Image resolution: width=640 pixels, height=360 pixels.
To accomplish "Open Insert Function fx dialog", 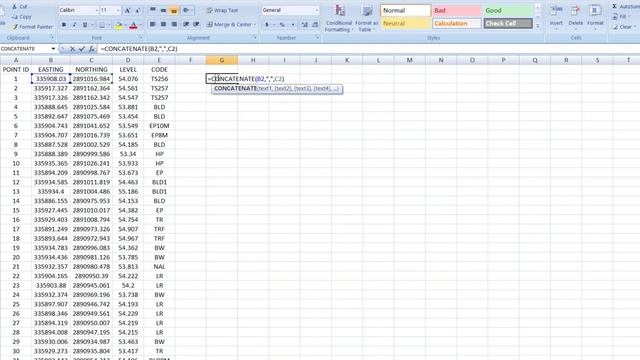I will tap(91, 49).
